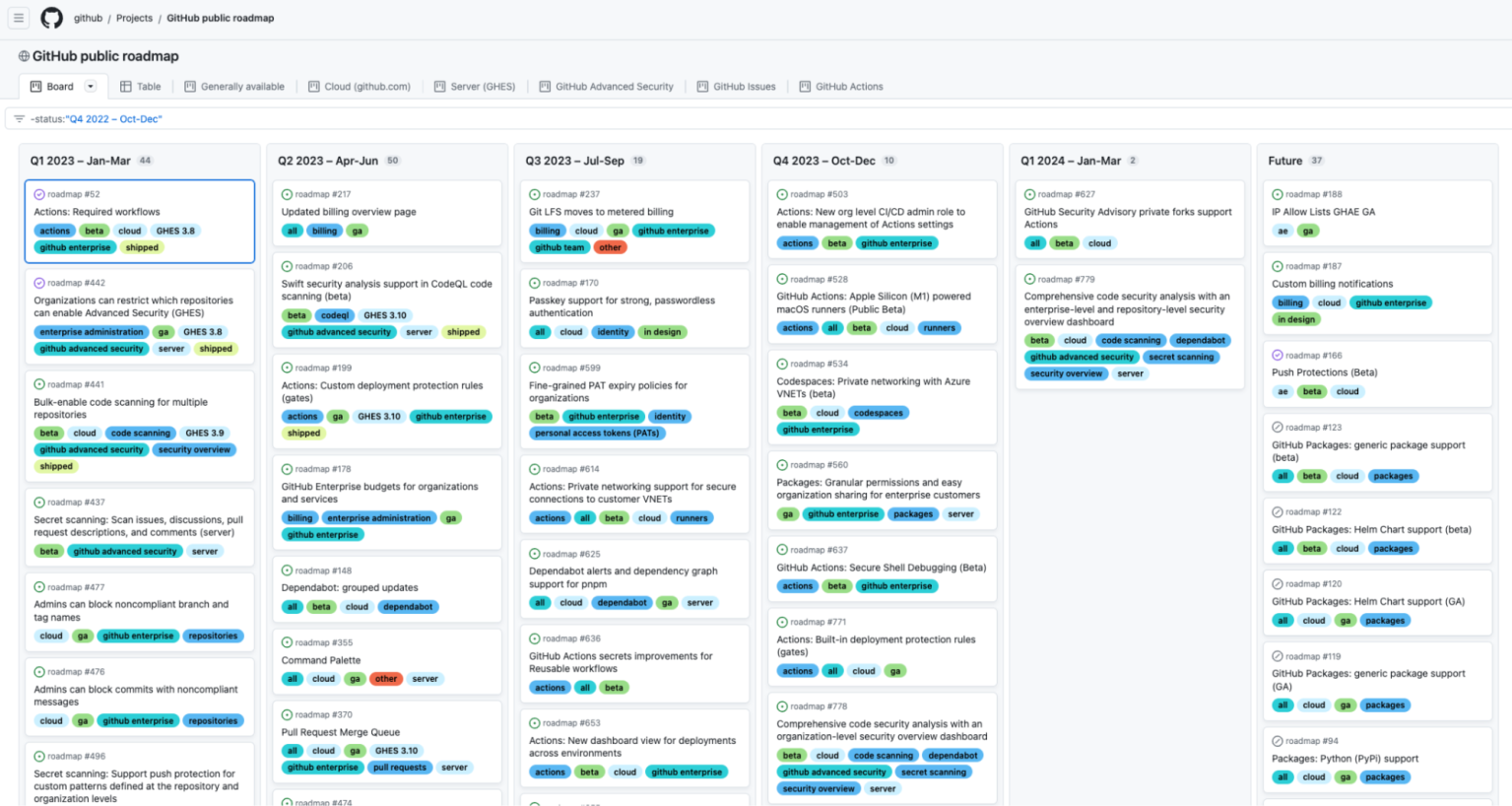Click the github breadcrumb link
Screen dimensions: 1512x806
click(88, 17)
